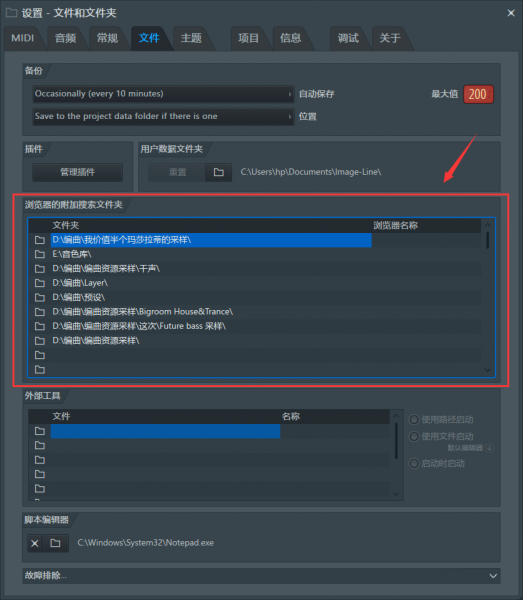Click folder icon beside D:\编曲\Layer\

tap(40, 283)
